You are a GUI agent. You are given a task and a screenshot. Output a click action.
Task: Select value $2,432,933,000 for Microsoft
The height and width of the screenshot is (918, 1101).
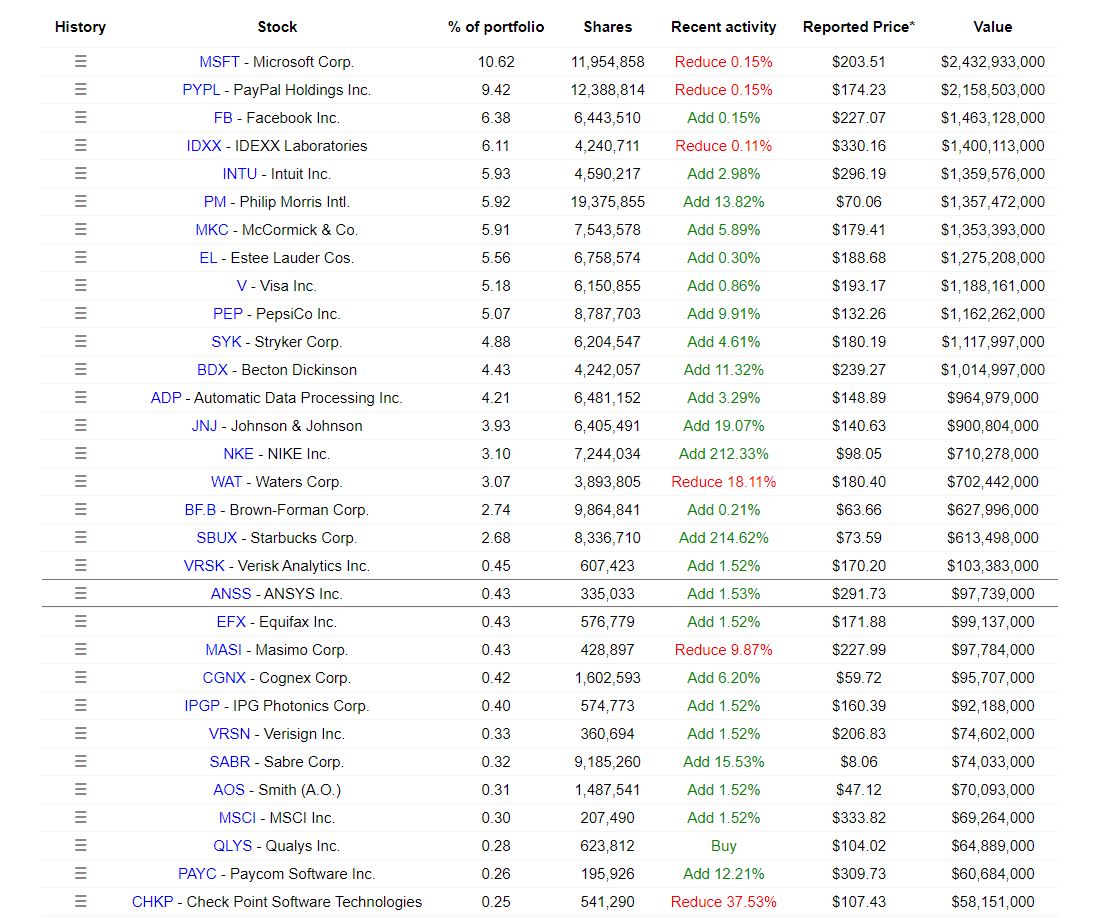(x=992, y=62)
